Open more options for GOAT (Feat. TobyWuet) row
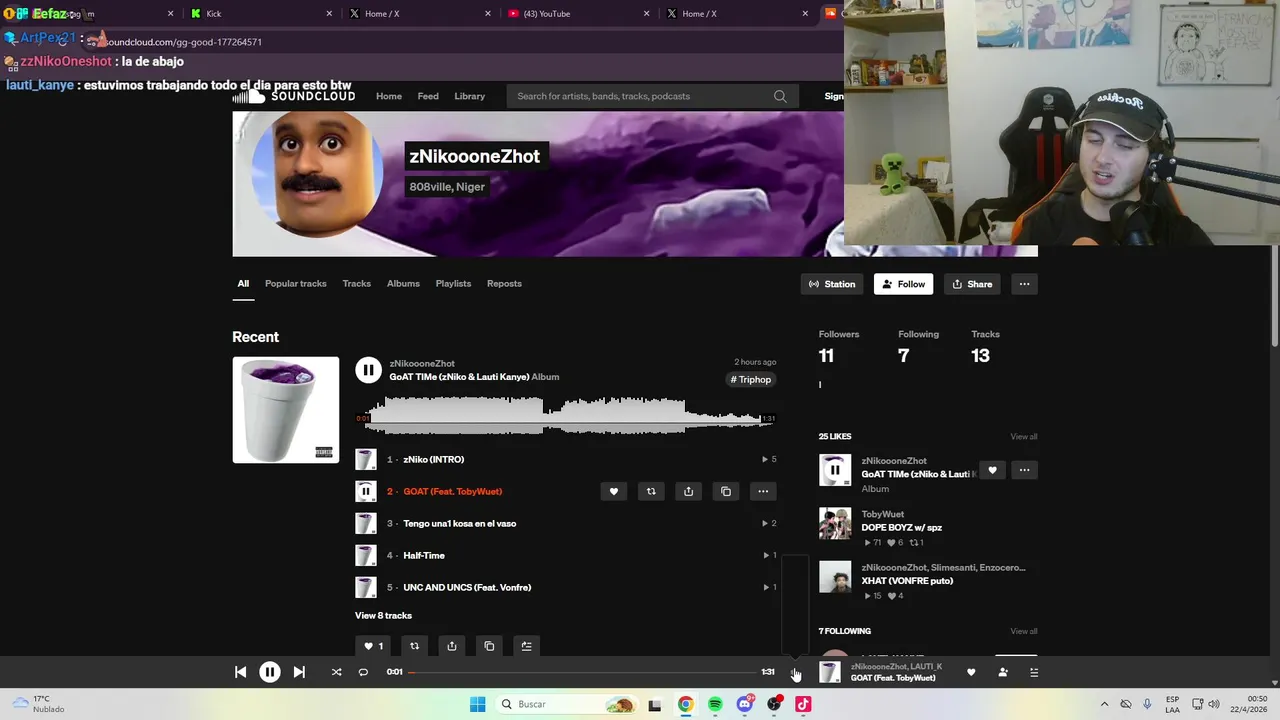1280x720 pixels. coord(763,491)
